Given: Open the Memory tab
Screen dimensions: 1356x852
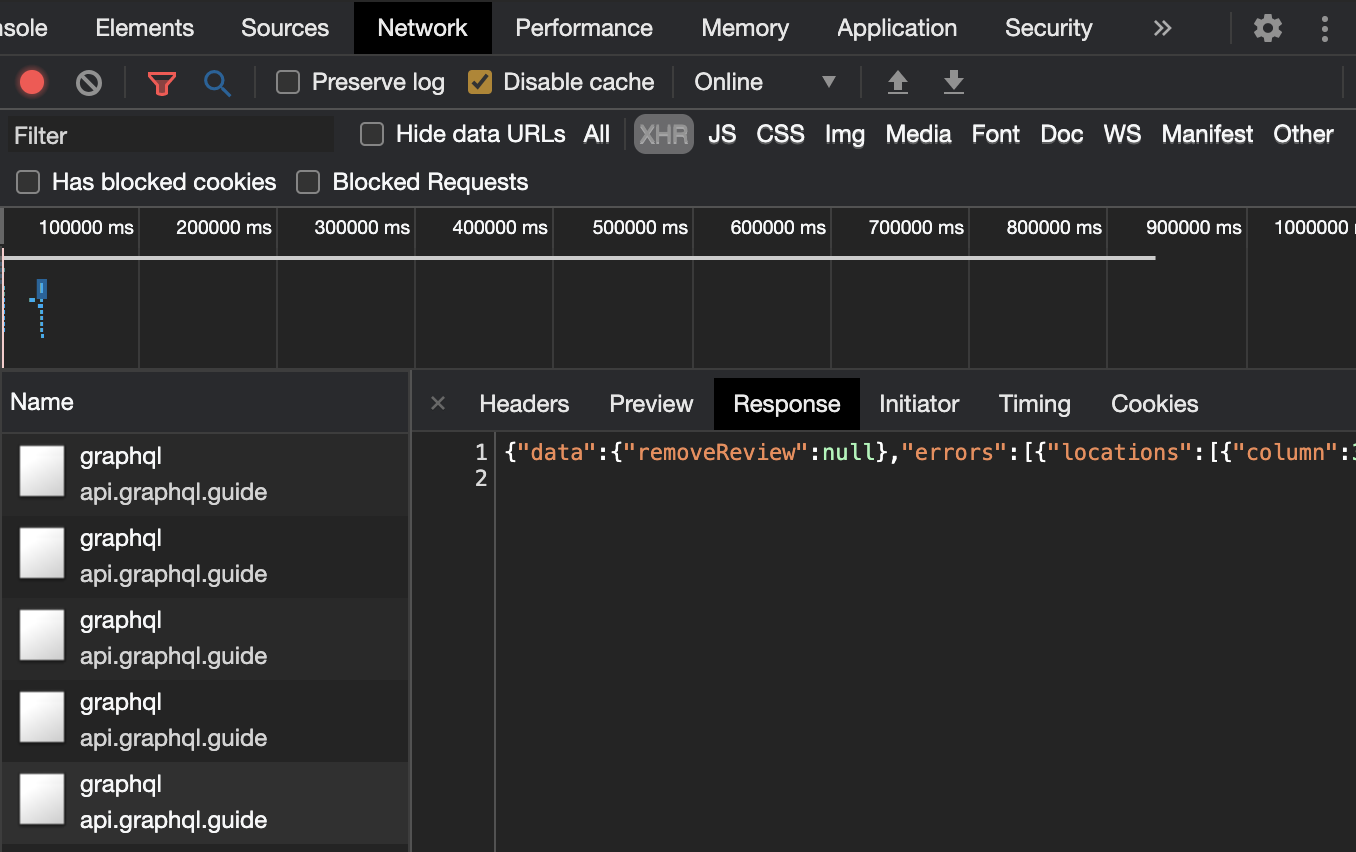Looking at the screenshot, I should click(x=745, y=28).
